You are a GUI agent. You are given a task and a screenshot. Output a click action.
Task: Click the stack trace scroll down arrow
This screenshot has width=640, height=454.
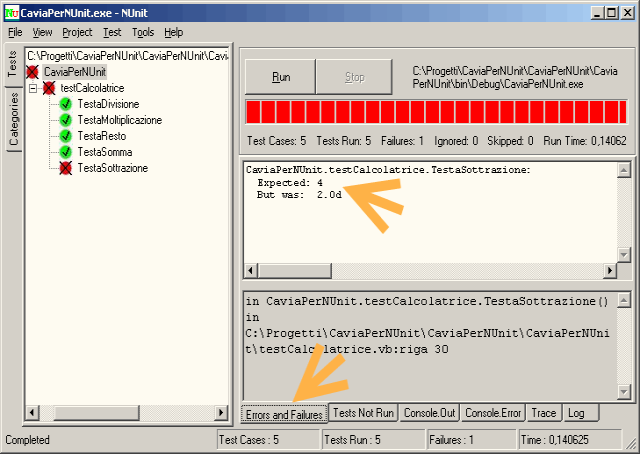pyautogui.click(x=624, y=392)
